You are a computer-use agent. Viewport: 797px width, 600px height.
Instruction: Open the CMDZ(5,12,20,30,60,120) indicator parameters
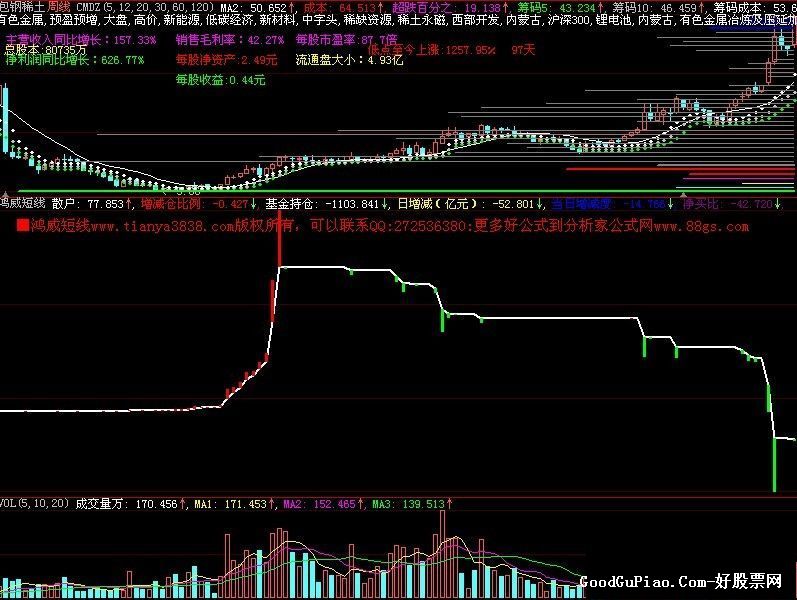pyautogui.click(x=144, y=7)
